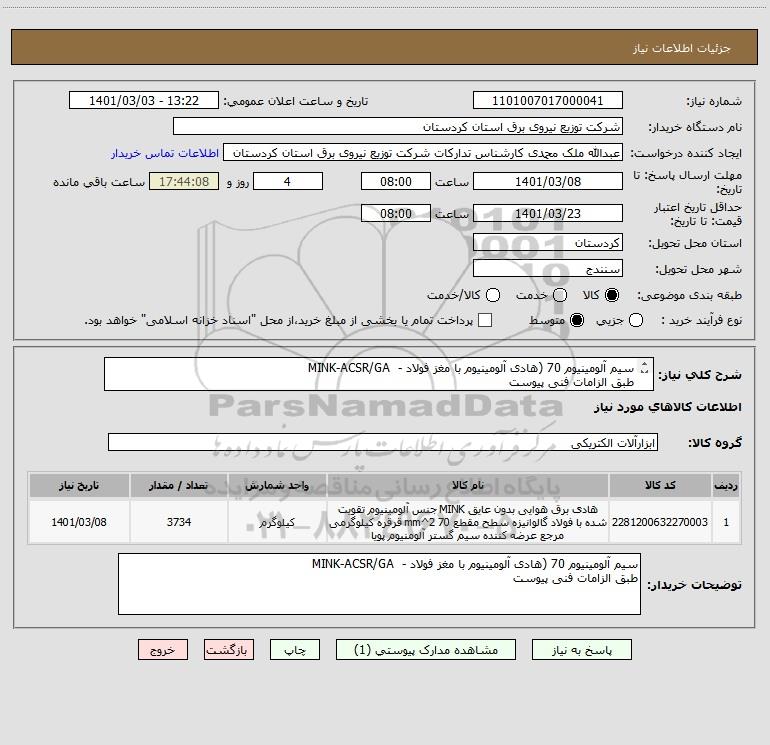Toggle the اسناد خزانه اسلامی payment checkbox
Image resolution: width=770 pixels, height=745 pixels.
(485, 320)
